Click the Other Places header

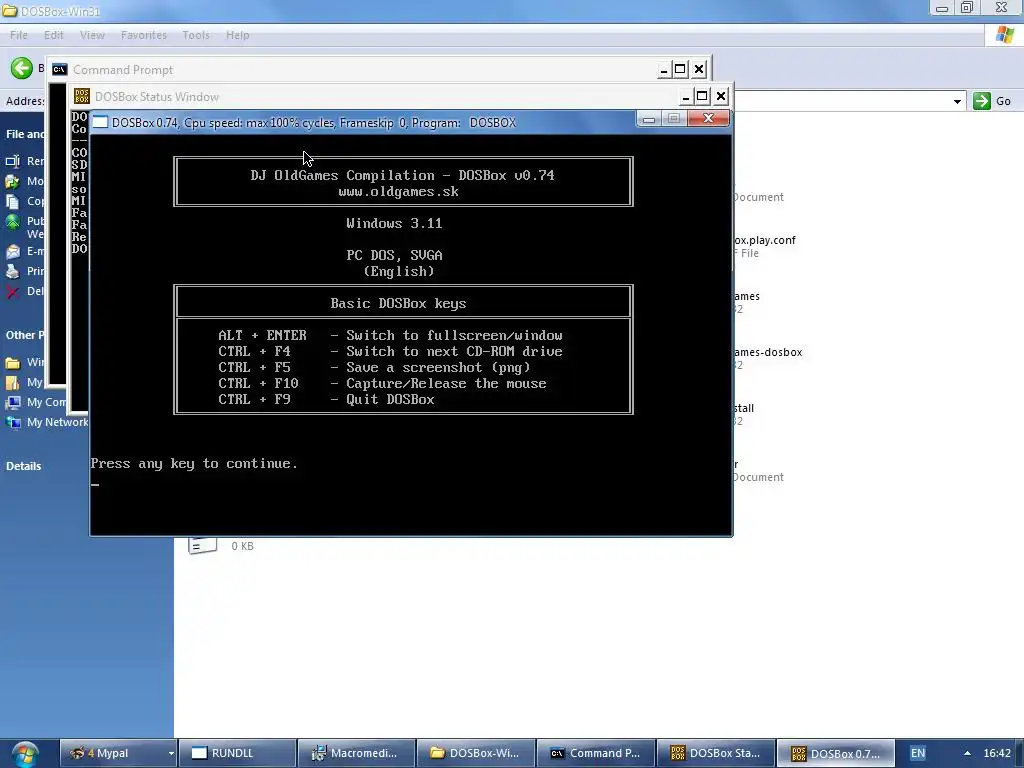[25, 335]
